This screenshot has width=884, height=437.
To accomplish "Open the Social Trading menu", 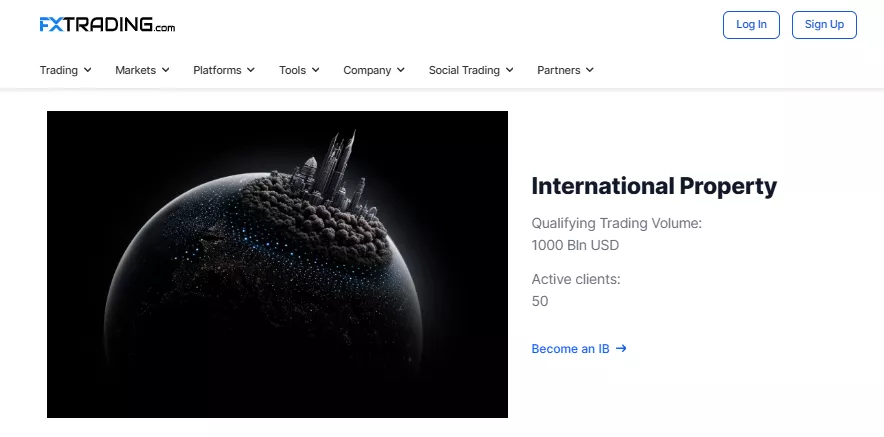I will pos(471,70).
